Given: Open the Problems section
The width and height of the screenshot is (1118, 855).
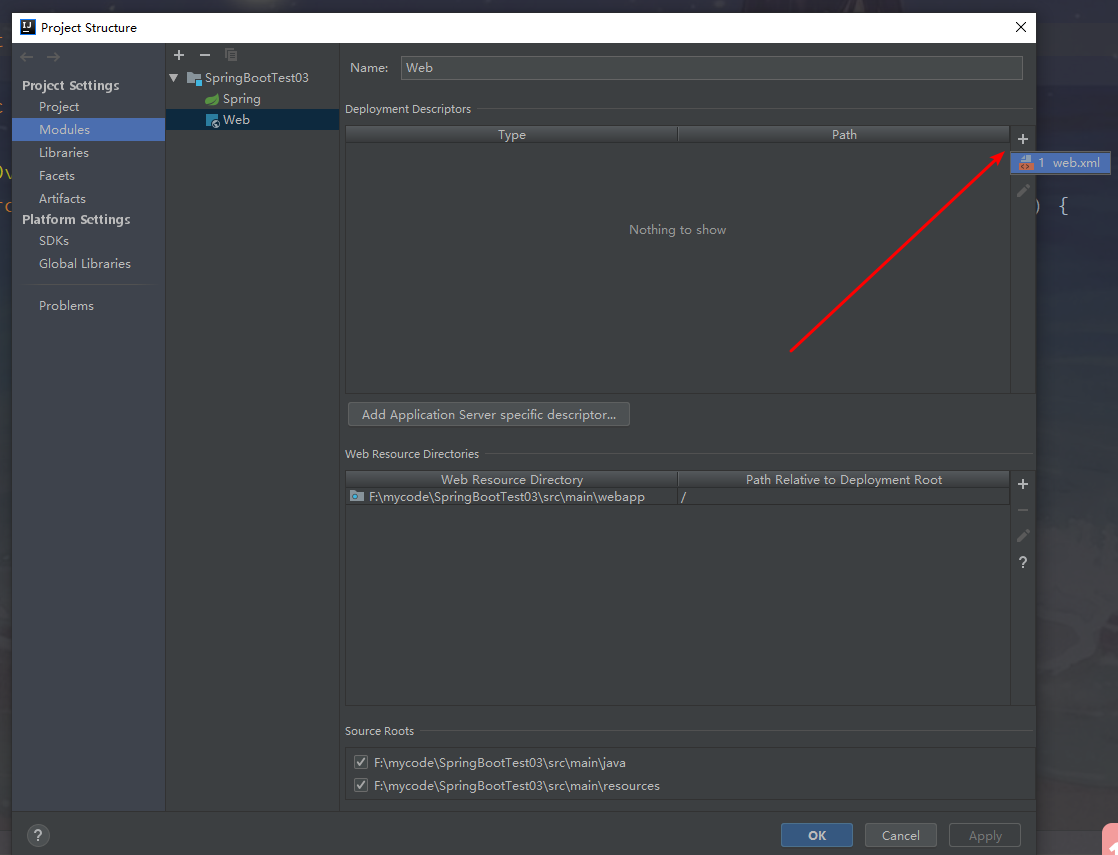Looking at the screenshot, I should click(66, 305).
